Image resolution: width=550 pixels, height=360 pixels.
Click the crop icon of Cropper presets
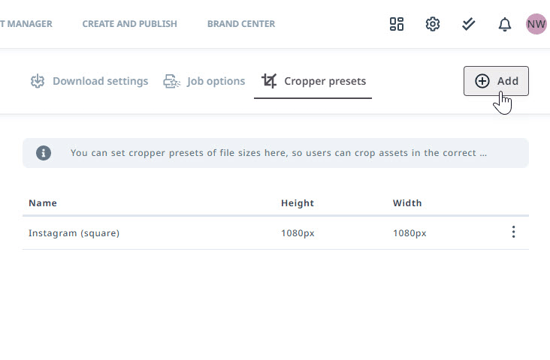pyautogui.click(x=269, y=81)
